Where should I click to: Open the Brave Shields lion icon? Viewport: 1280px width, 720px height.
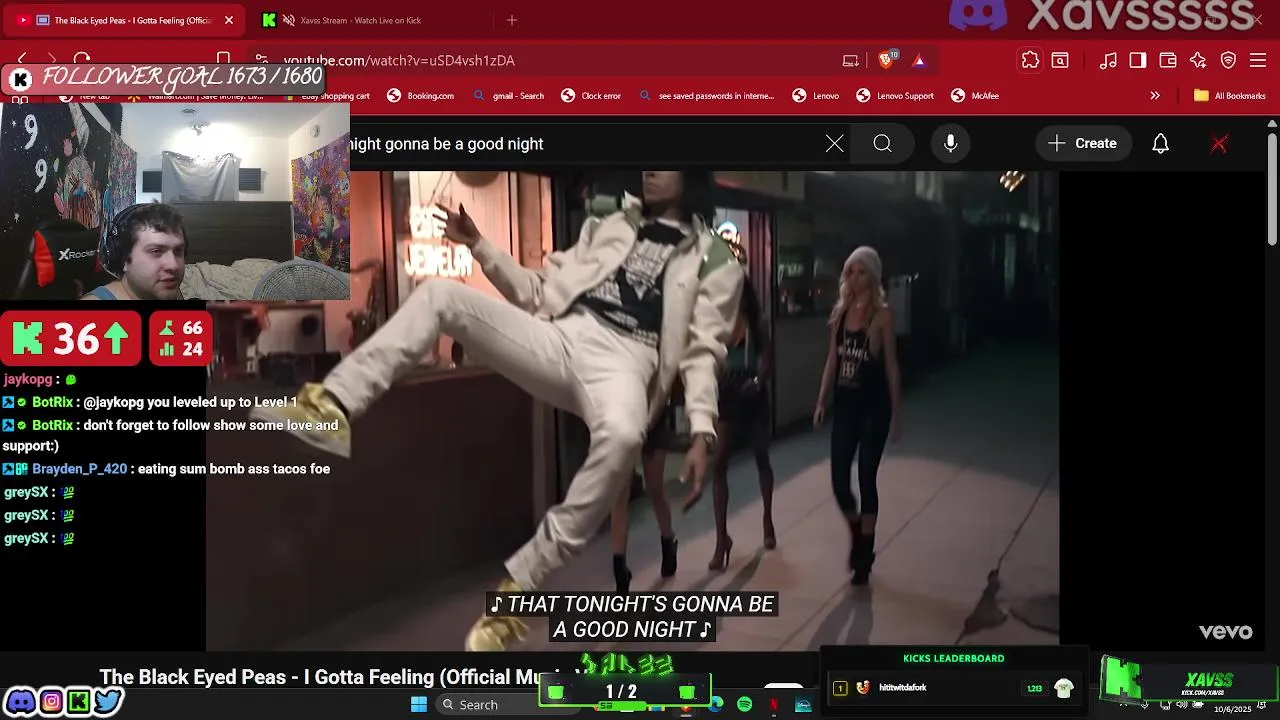pos(886,60)
